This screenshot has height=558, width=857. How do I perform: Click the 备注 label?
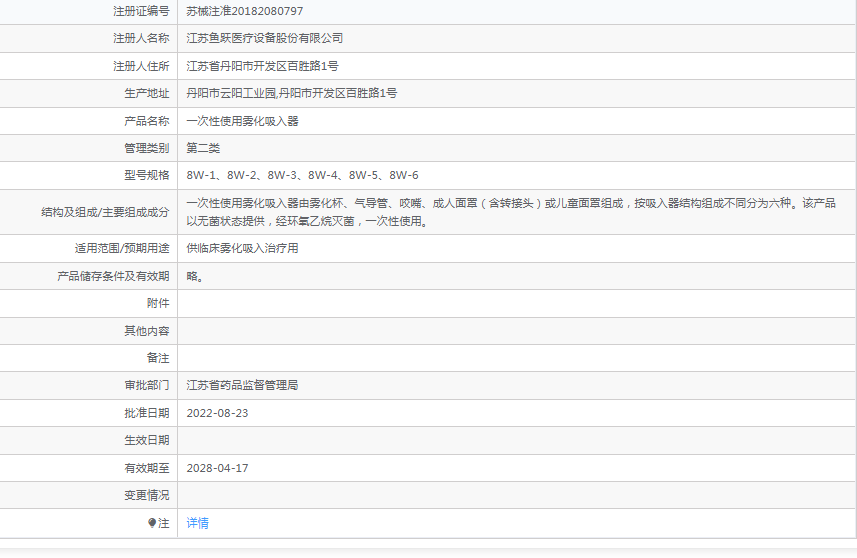coord(158,358)
